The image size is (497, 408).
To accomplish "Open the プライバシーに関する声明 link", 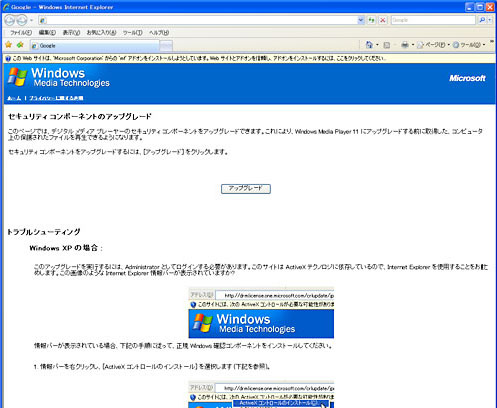I will [56, 98].
